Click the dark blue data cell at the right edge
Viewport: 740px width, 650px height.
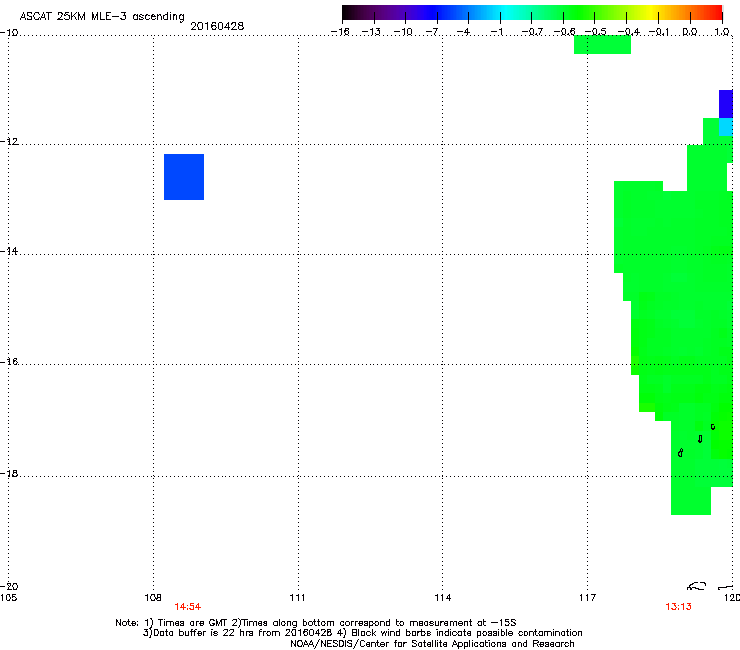click(x=726, y=104)
